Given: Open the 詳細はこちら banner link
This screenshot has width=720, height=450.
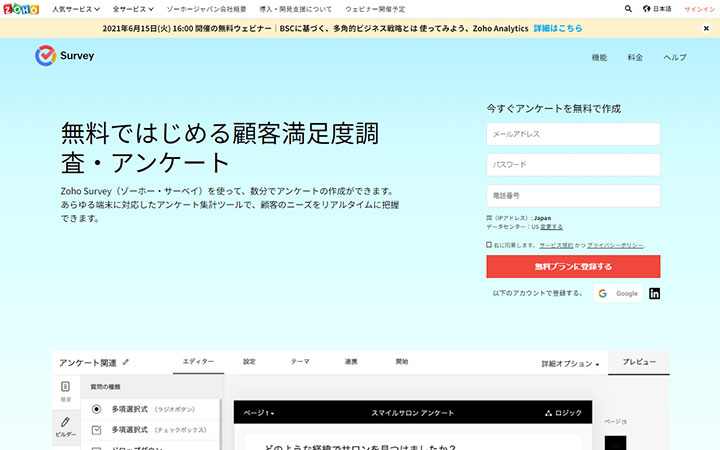Looking at the screenshot, I should click(557, 28).
